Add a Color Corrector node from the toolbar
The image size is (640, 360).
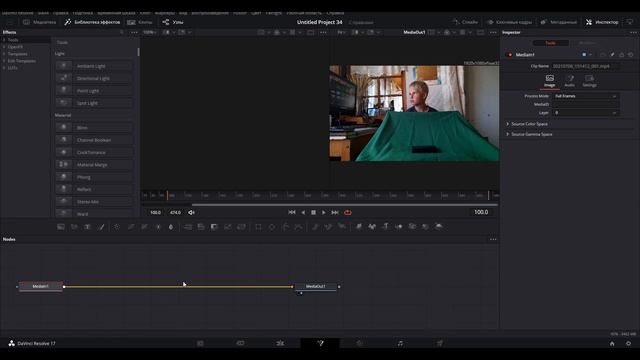117,227
